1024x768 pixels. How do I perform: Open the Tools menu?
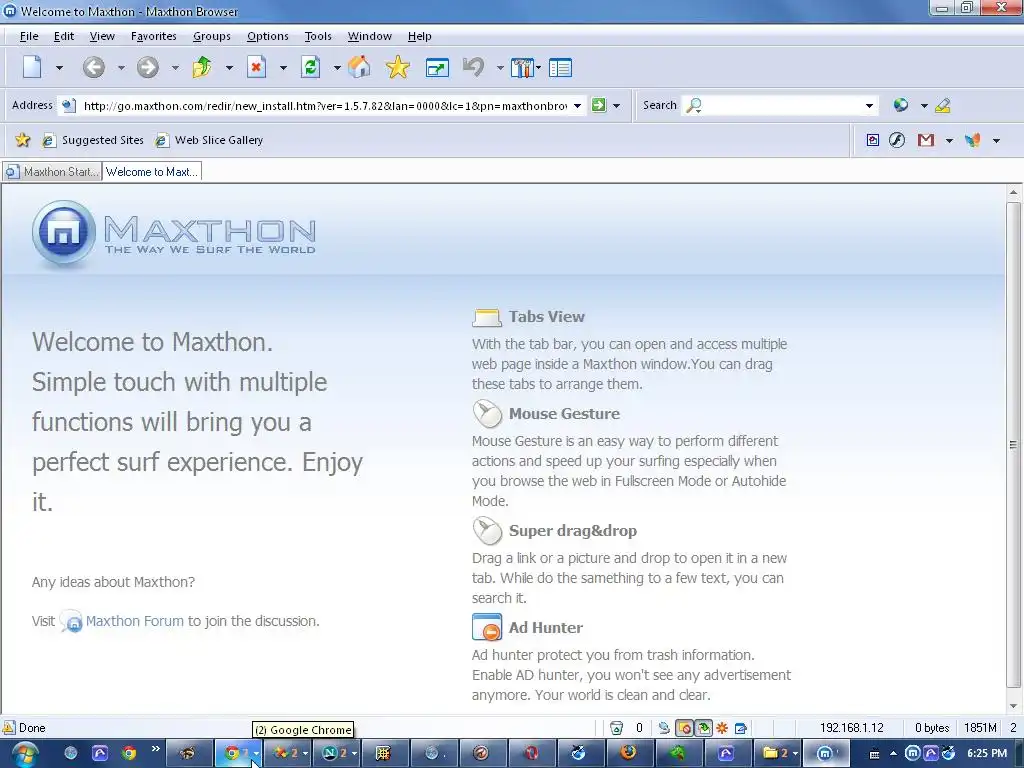click(x=318, y=36)
